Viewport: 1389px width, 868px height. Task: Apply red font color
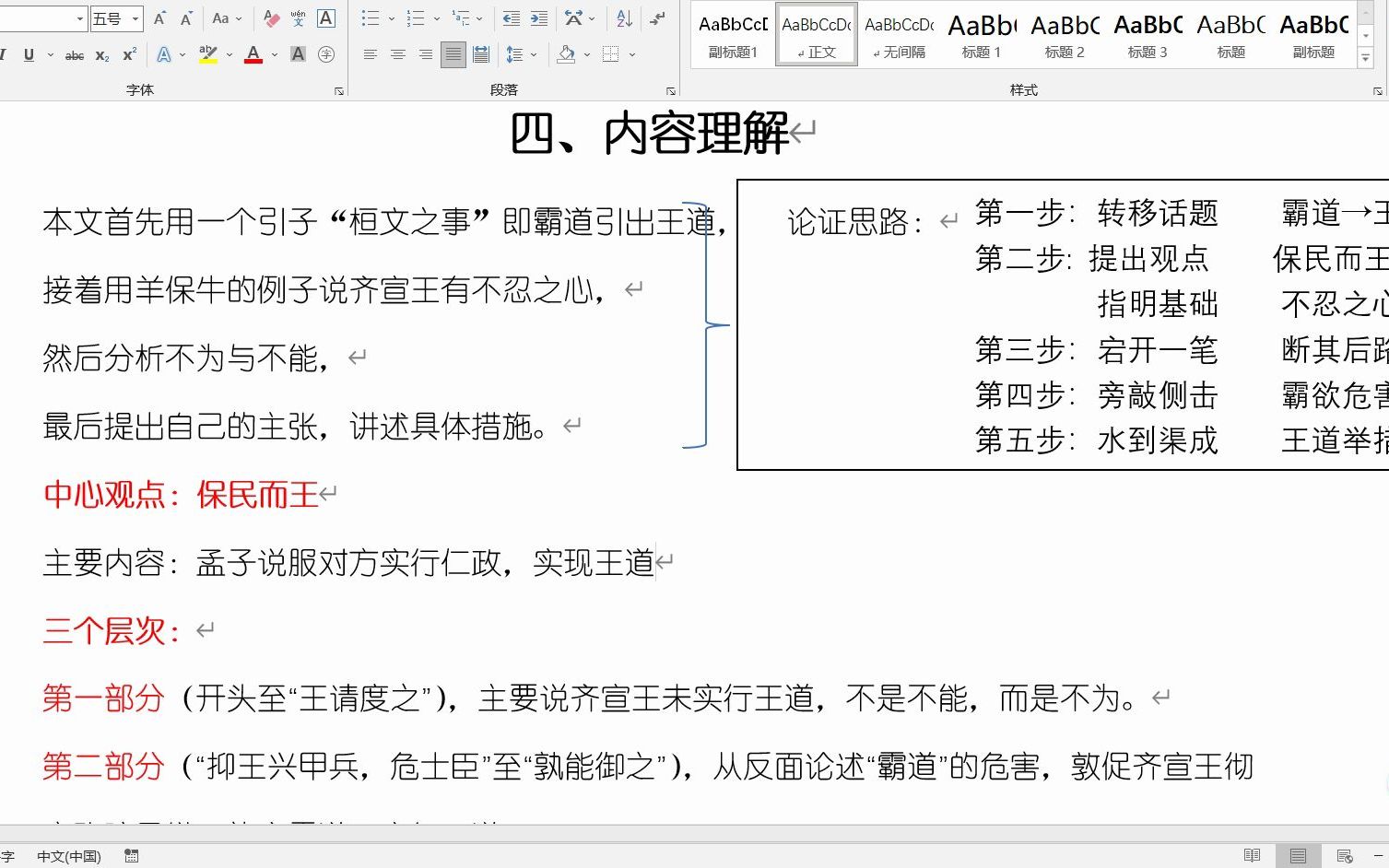[x=253, y=55]
